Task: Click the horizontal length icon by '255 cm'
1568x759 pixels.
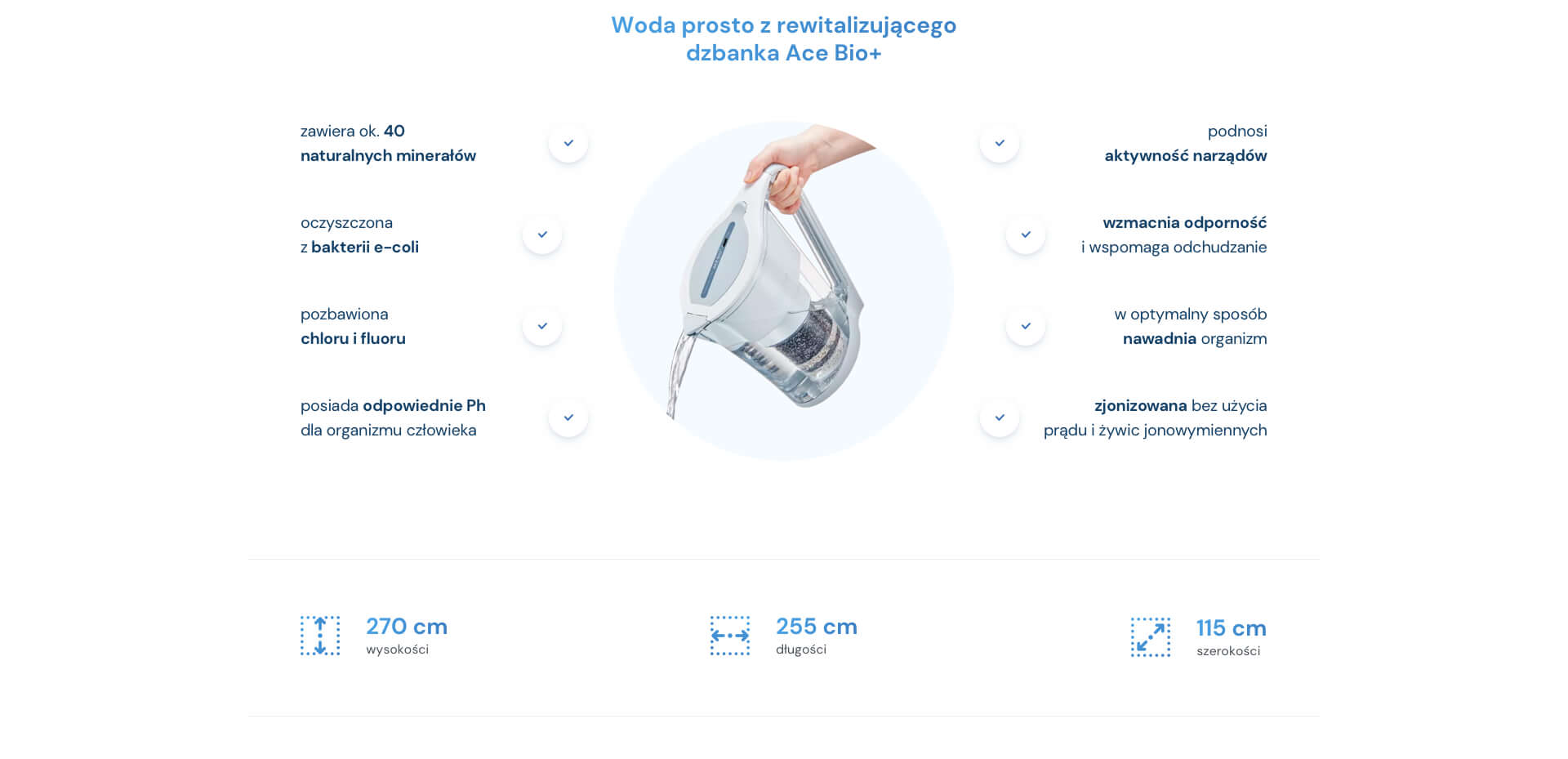Action: coord(730,636)
